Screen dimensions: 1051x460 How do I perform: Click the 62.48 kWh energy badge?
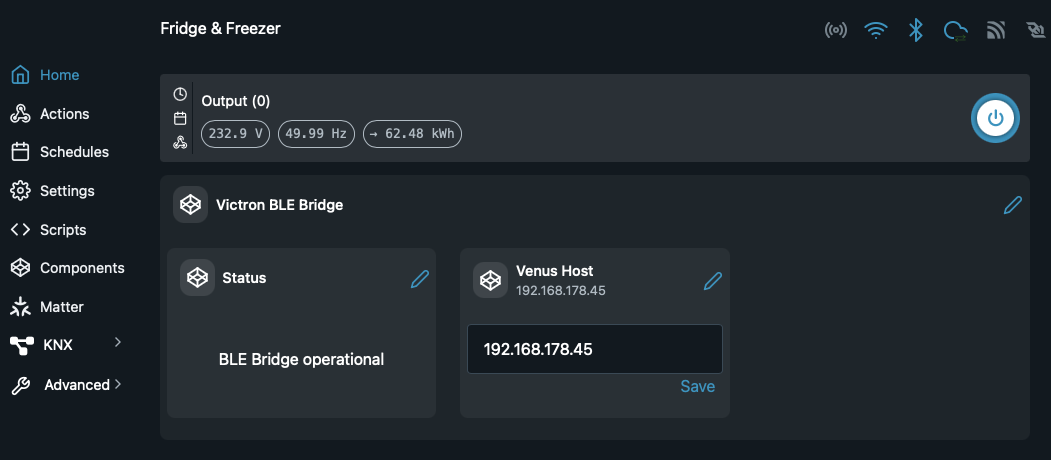[412, 133]
